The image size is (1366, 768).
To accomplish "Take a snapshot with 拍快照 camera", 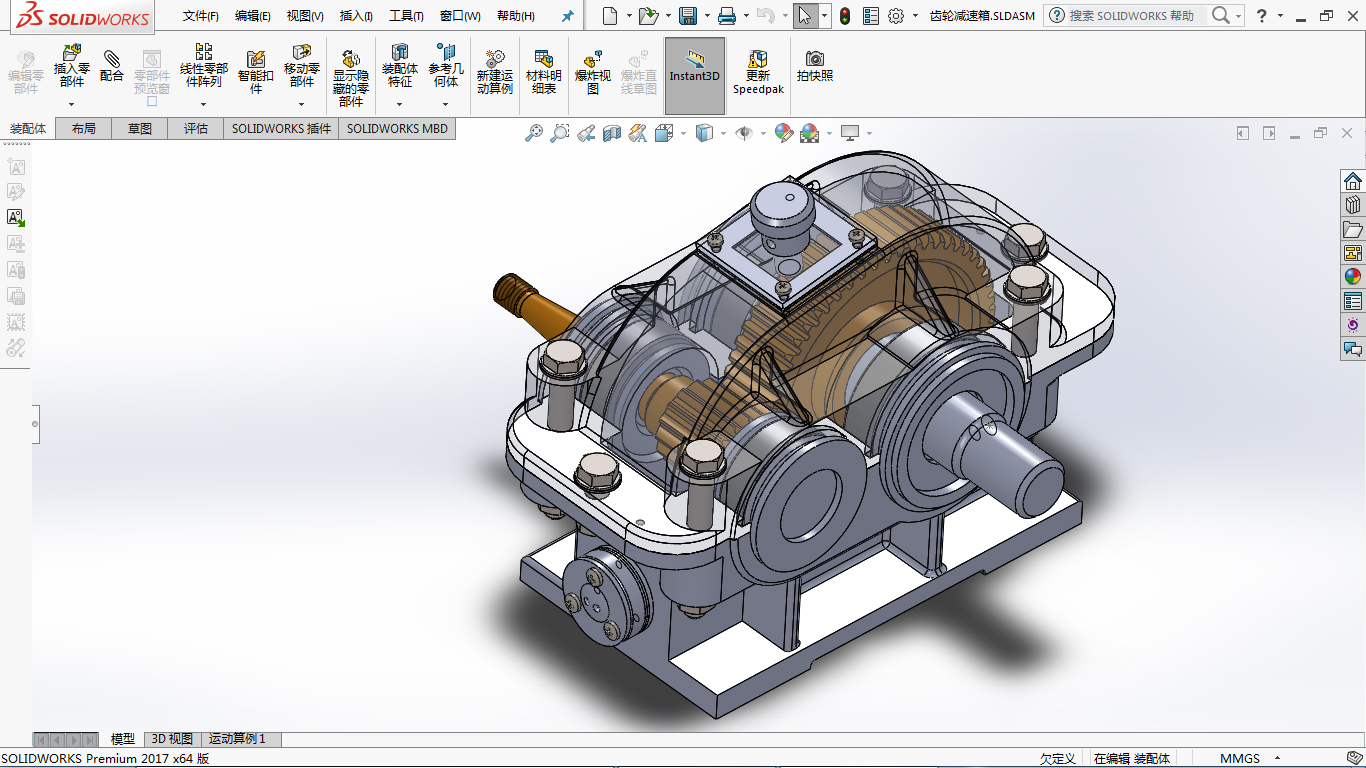I will coord(815,59).
